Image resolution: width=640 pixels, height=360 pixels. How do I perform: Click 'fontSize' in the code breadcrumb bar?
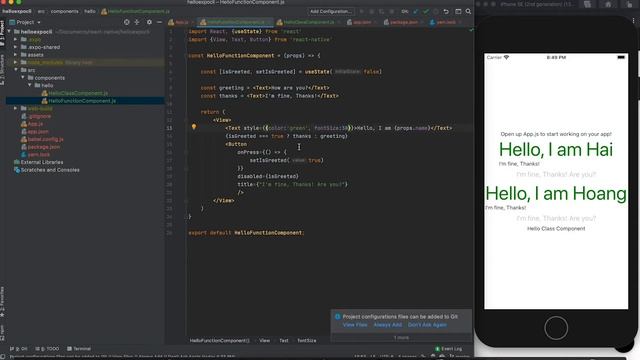[x=307, y=340]
